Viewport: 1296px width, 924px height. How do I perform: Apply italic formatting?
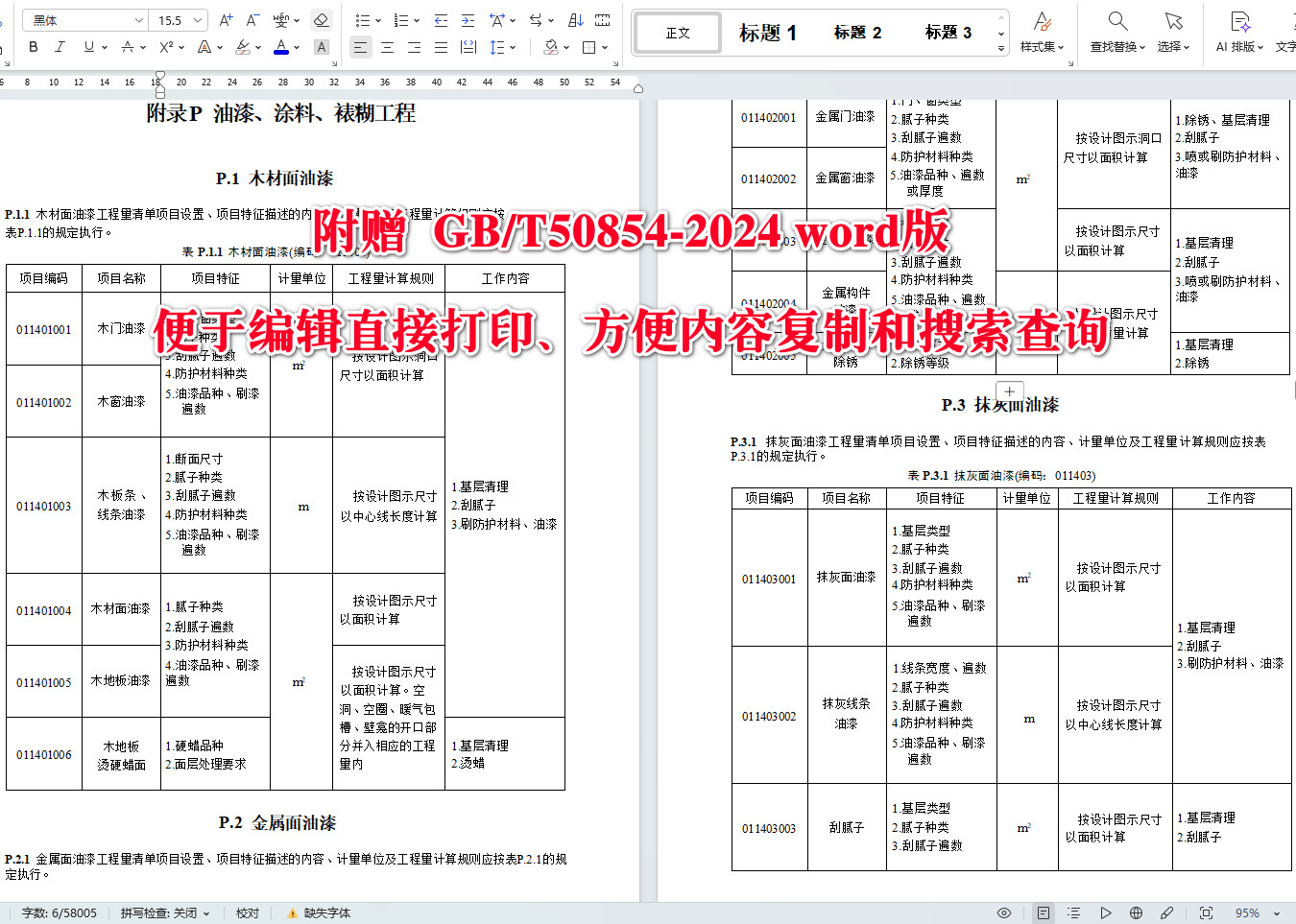[x=60, y=46]
